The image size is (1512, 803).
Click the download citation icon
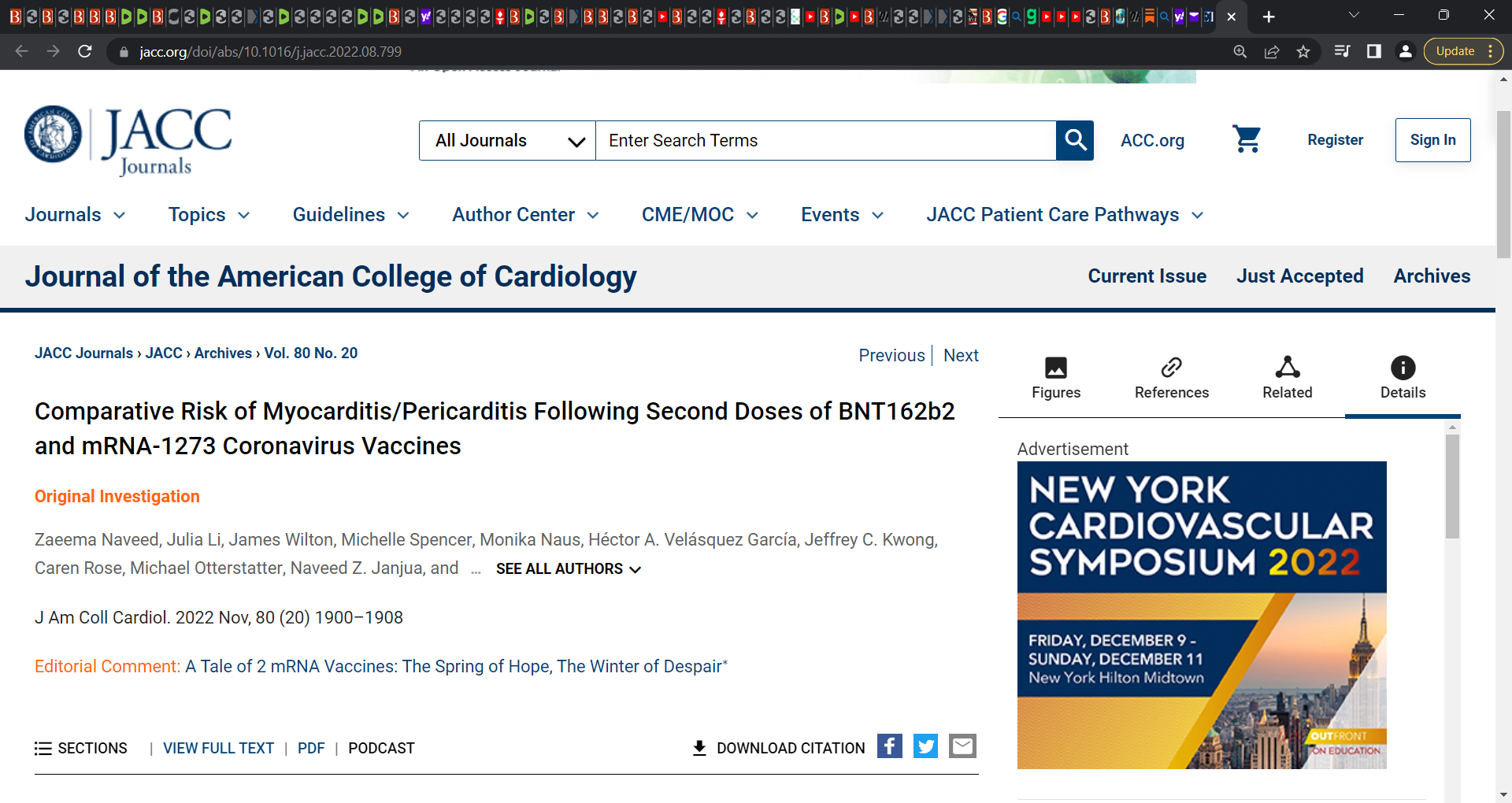699,747
